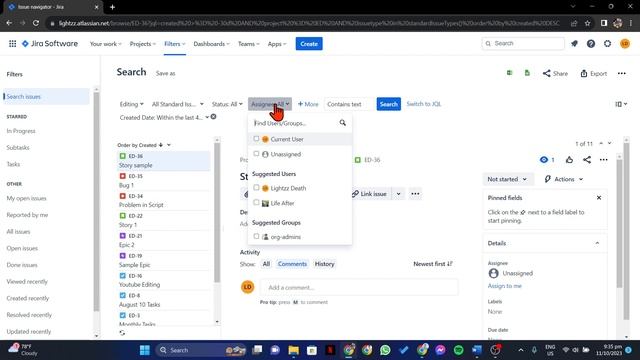Open the notifications bell icon
The height and width of the screenshot is (360, 640).
click(x=574, y=43)
